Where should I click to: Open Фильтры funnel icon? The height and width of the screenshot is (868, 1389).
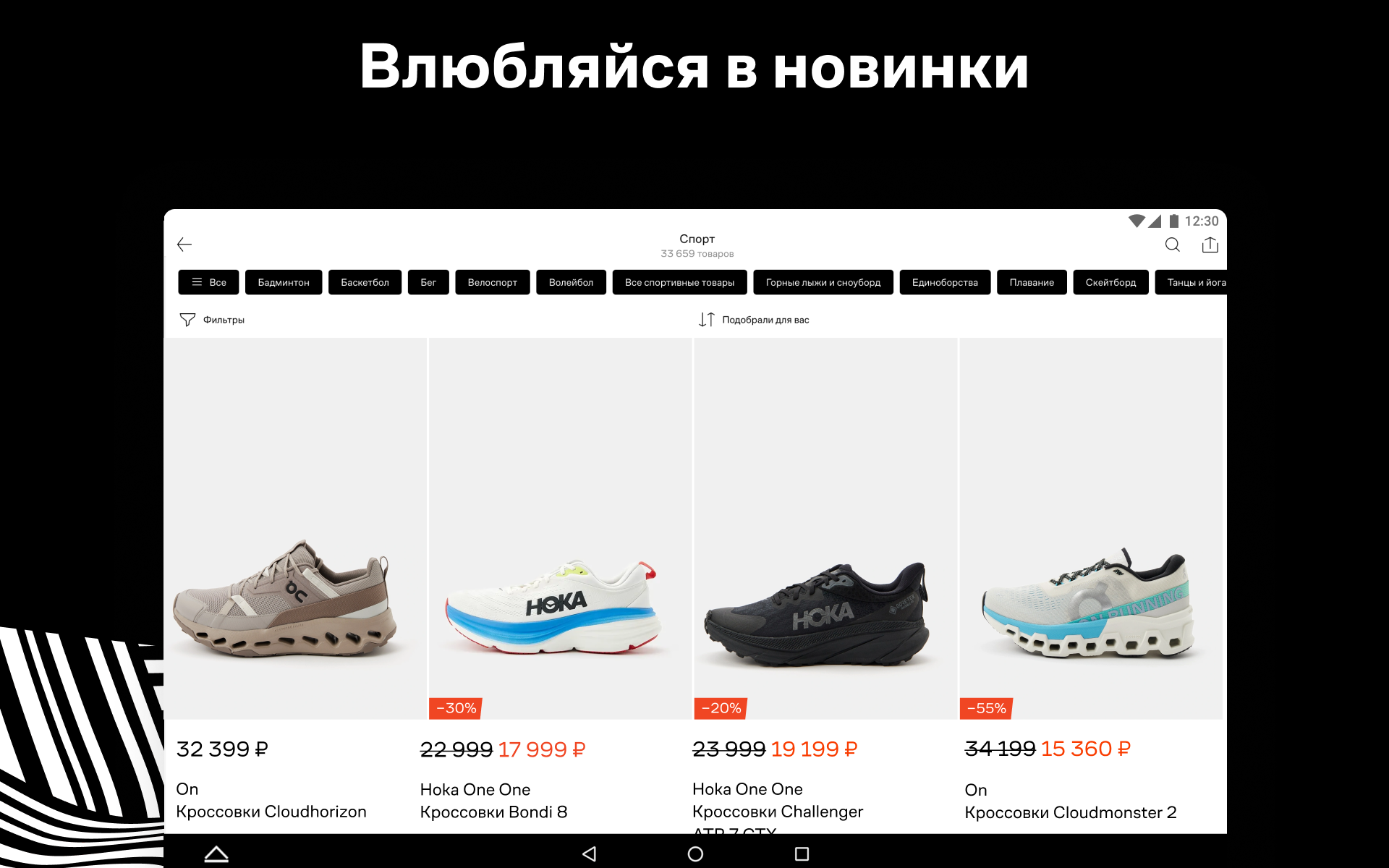(x=187, y=320)
